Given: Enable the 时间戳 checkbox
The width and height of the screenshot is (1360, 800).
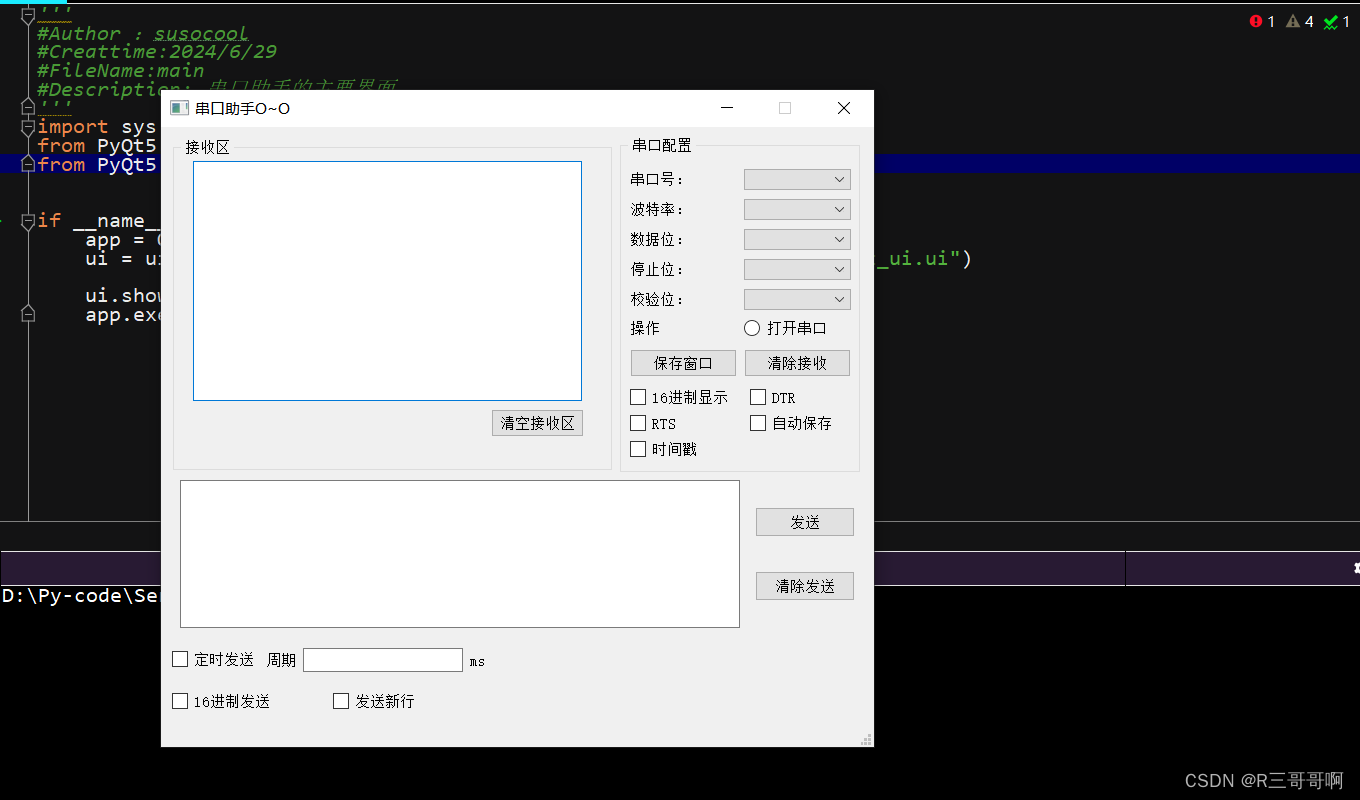Looking at the screenshot, I should coord(638,449).
